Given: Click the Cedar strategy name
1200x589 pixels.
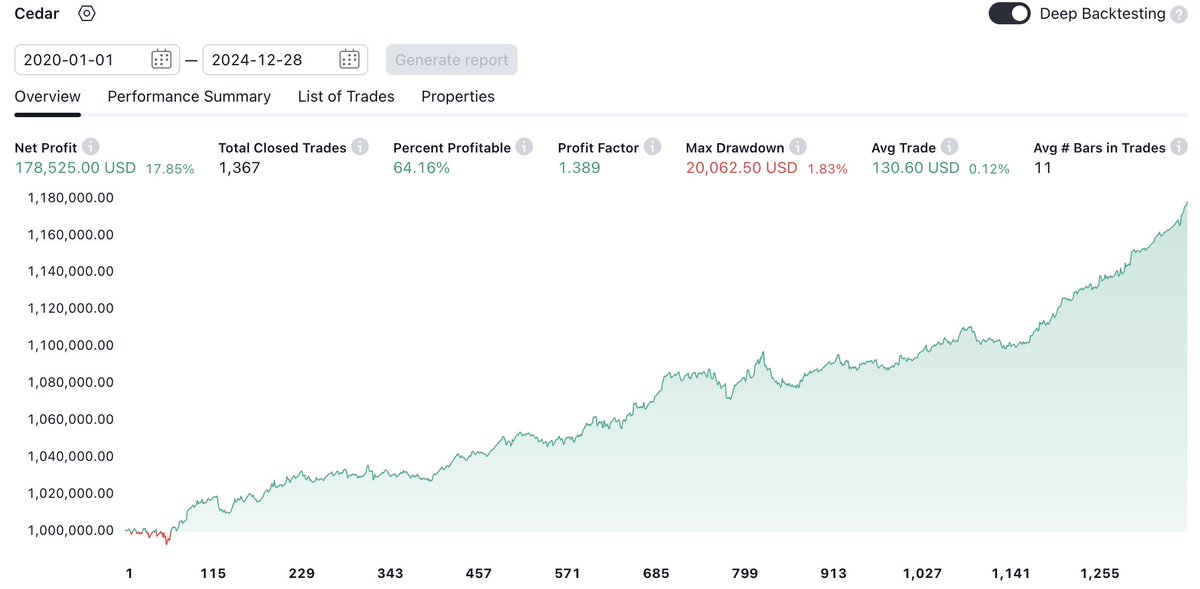Looking at the screenshot, I should point(36,13).
